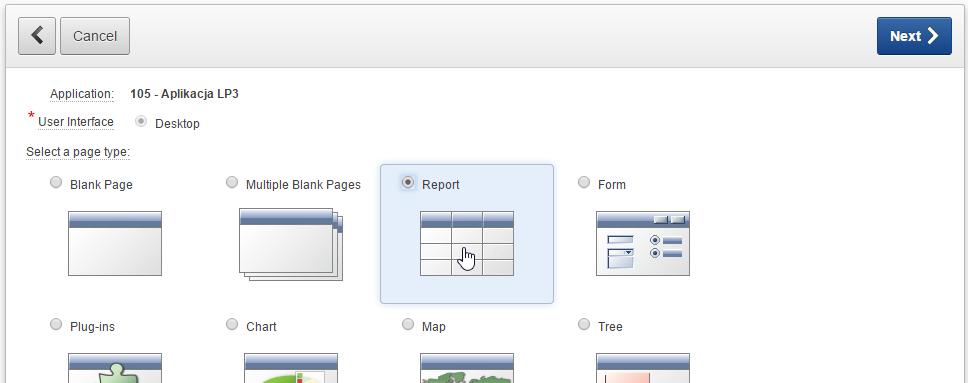Click the 'Blank Page' label text
The width and height of the screenshot is (968, 383).
tap(101, 185)
